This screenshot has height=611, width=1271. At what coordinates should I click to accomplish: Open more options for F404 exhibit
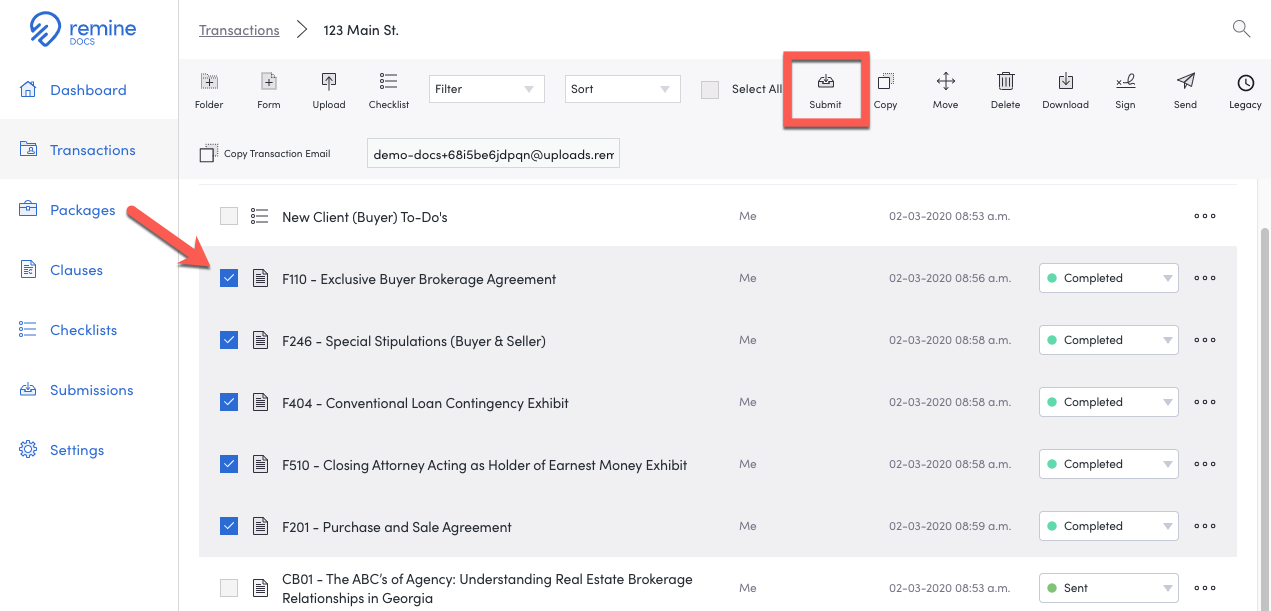1205,402
